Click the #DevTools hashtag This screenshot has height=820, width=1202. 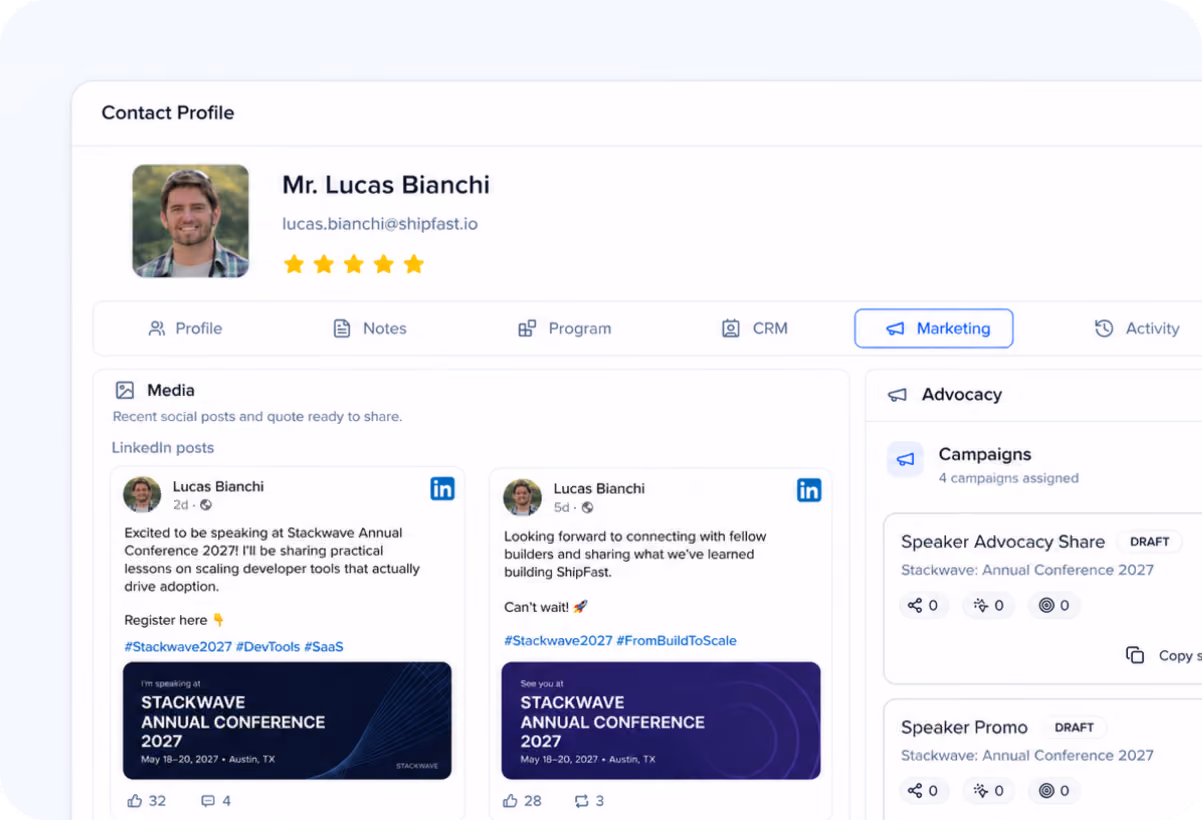pyautogui.click(x=268, y=647)
